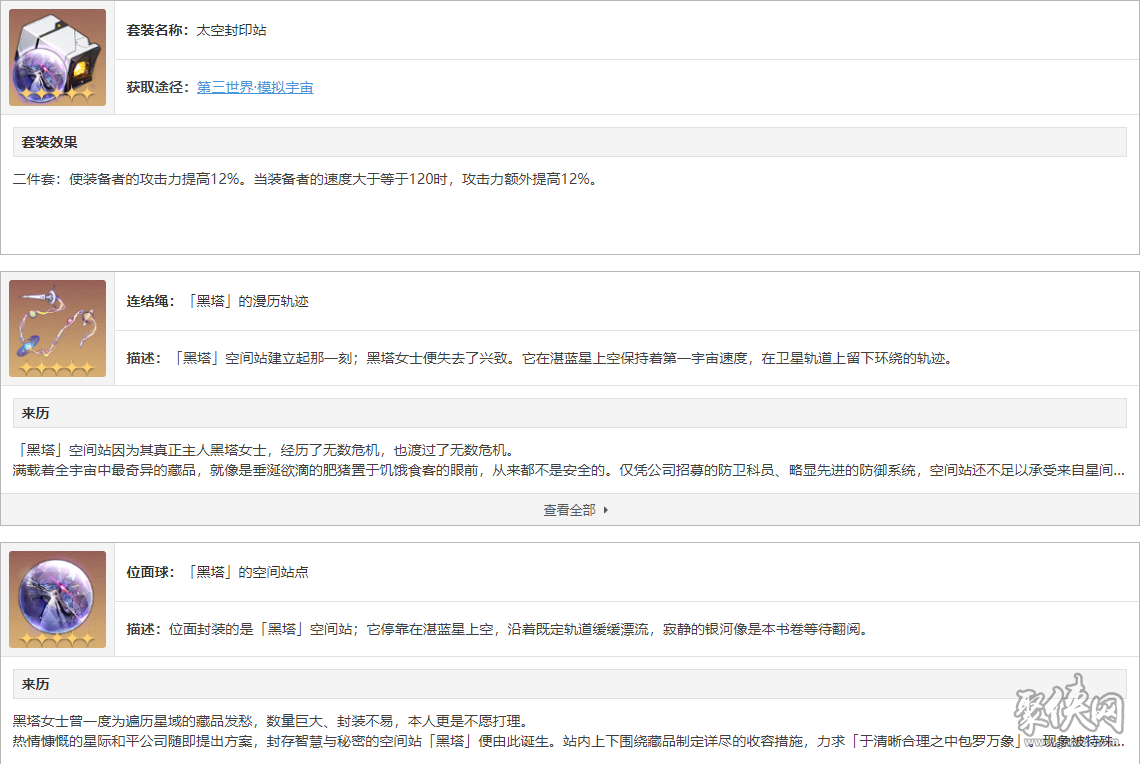
Task: Click the 来历 header under 位面球
Action: coord(569,684)
